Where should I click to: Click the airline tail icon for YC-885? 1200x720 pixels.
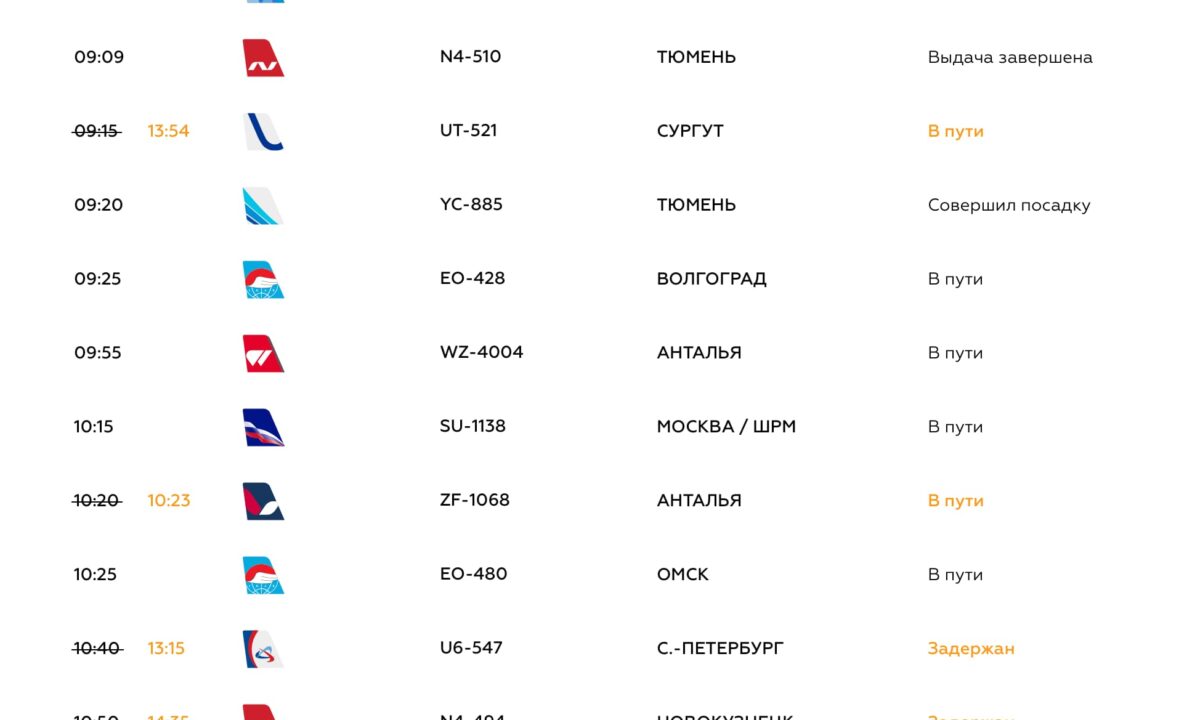(x=264, y=206)
